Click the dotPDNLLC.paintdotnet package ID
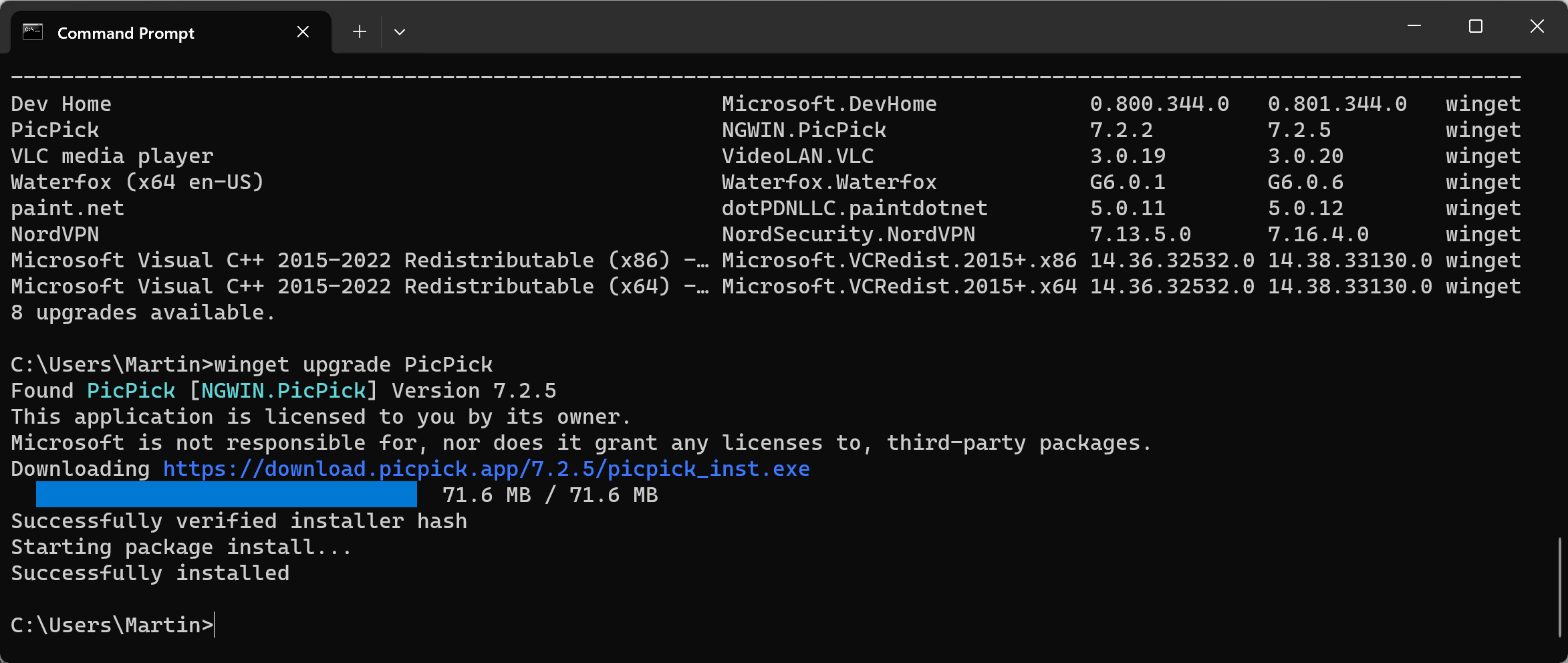The image size is (1568, 663). coord(854,209)
